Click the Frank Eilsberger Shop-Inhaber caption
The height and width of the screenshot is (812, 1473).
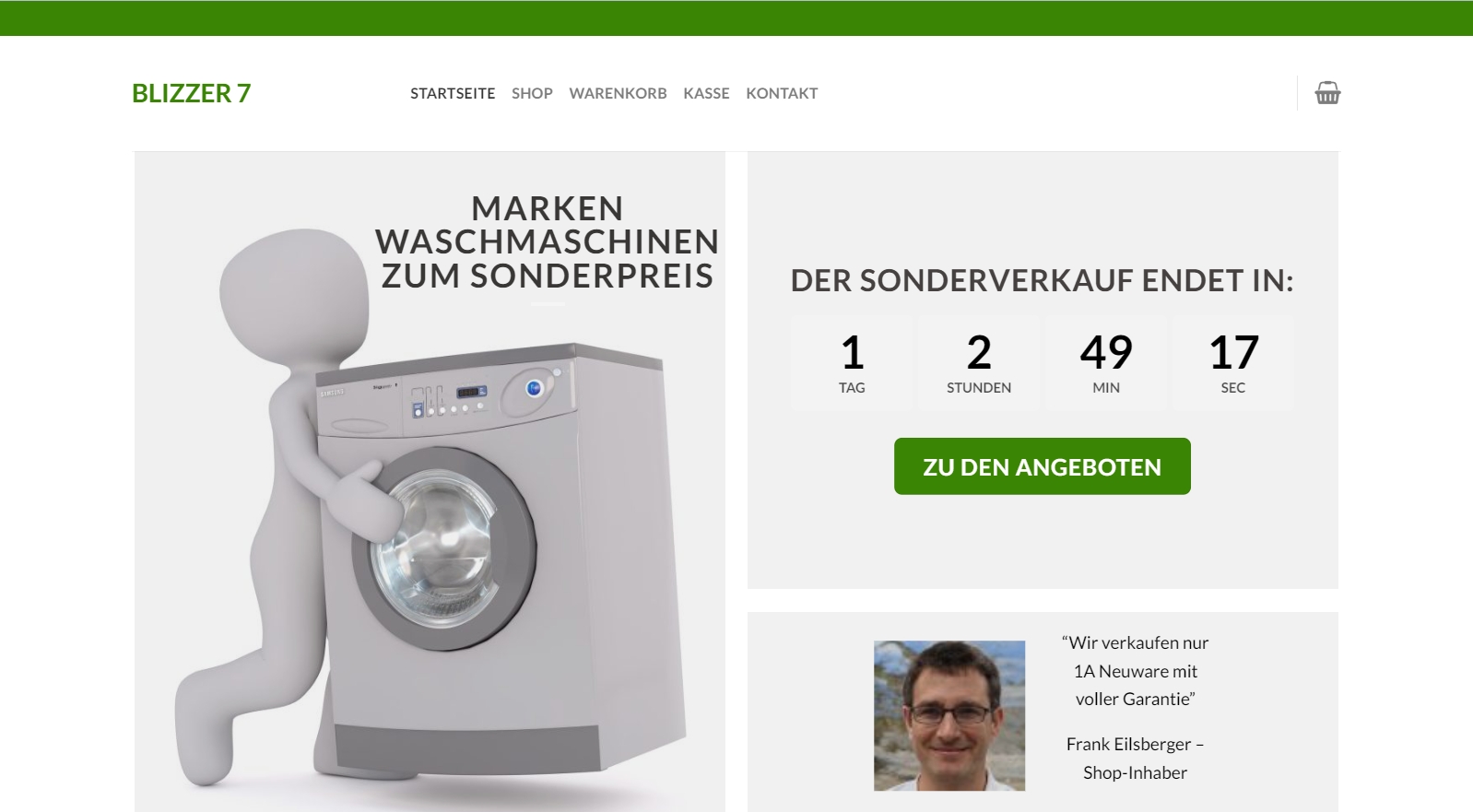(x=1135, y=758)
